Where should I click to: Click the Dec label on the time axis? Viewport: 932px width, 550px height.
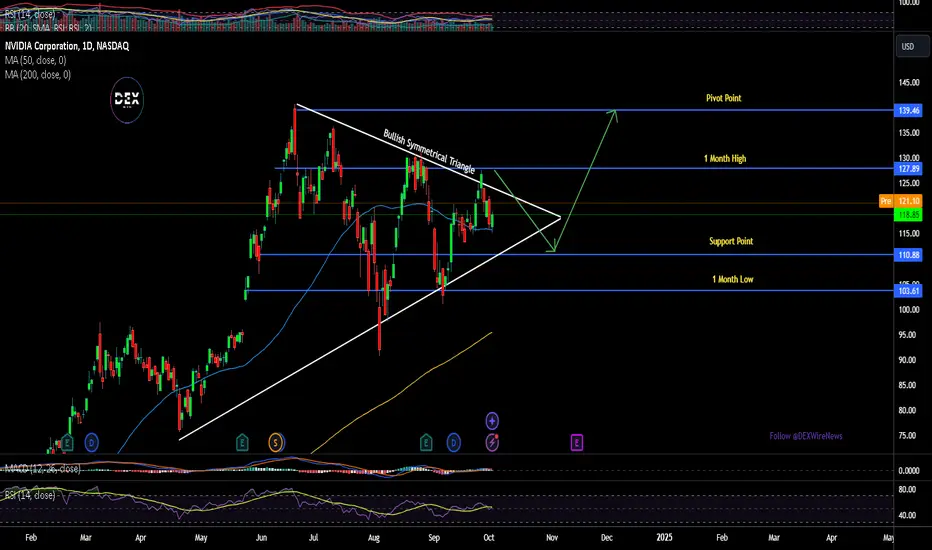[x=606, y=538]
